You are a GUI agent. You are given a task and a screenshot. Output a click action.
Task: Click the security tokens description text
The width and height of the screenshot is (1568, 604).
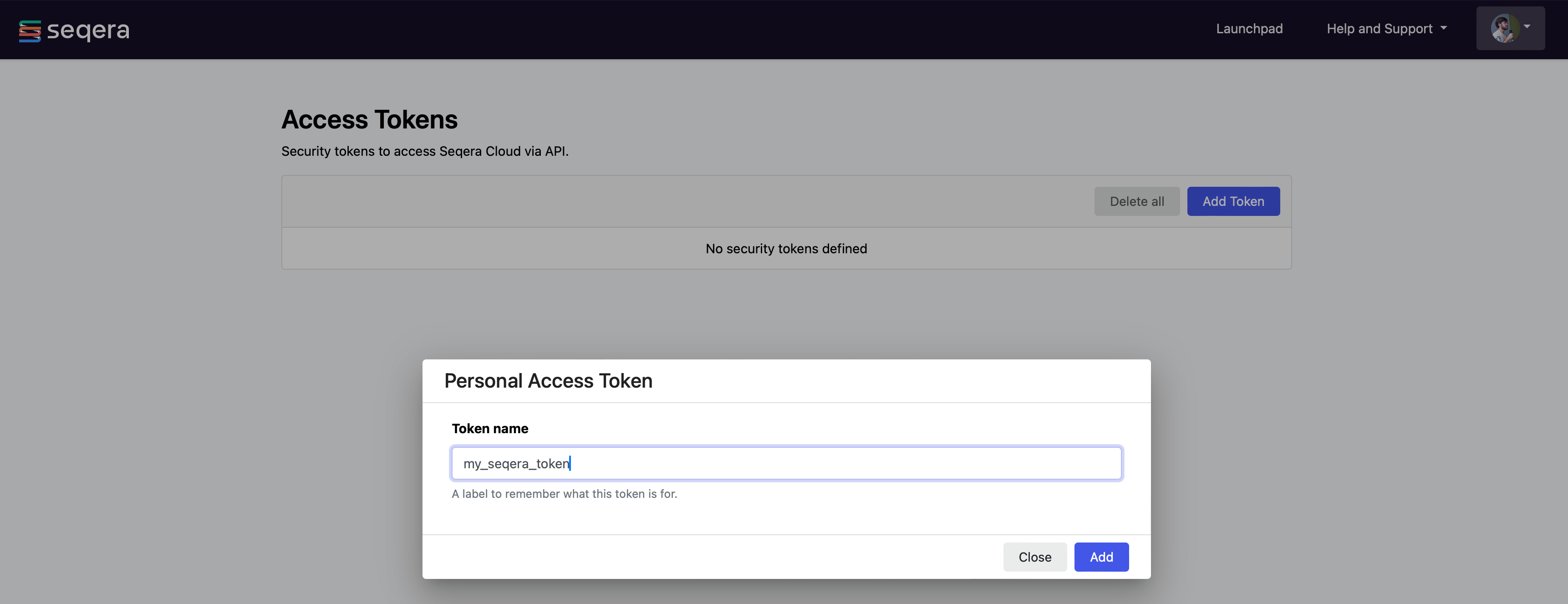point(424,152)
